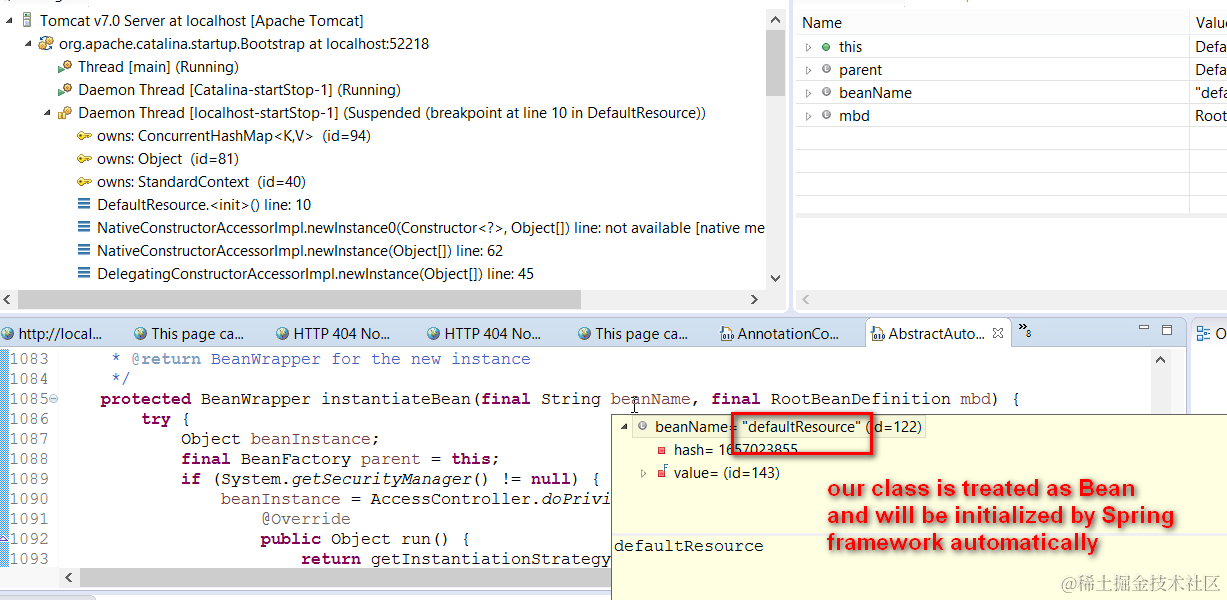
Task: Click key icon for owns: ConcurrentHashMap
Action: (x=84, y=135)
